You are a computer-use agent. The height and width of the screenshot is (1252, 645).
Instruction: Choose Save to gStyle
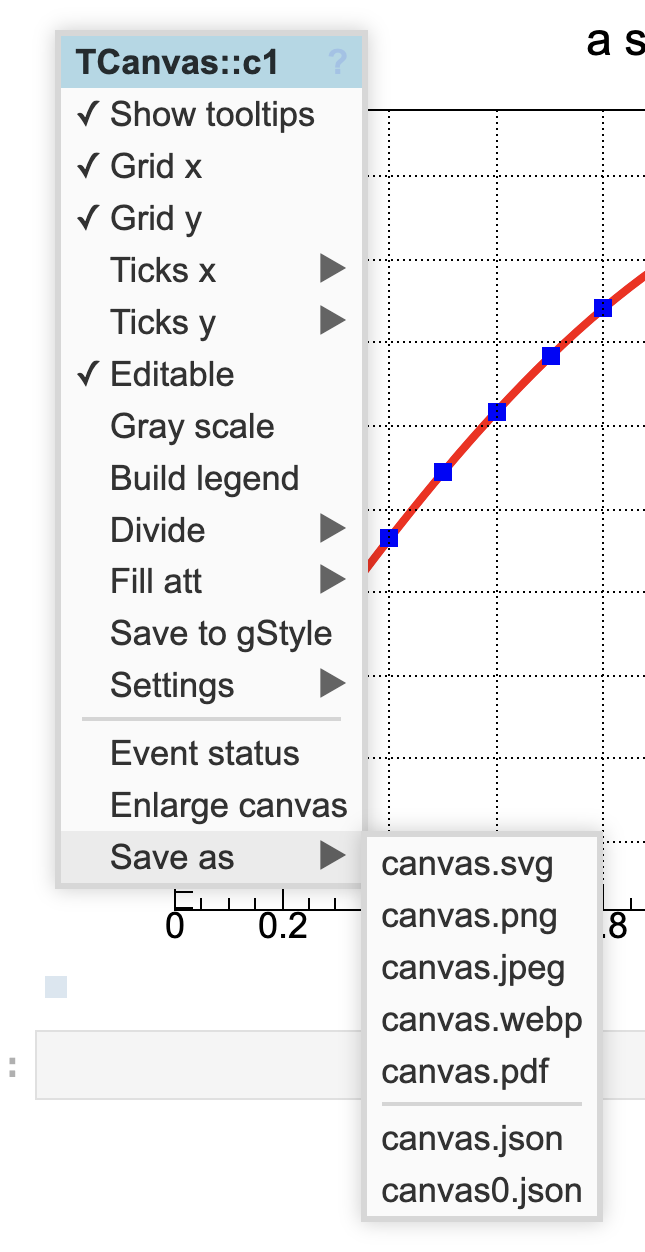(221, 634)
